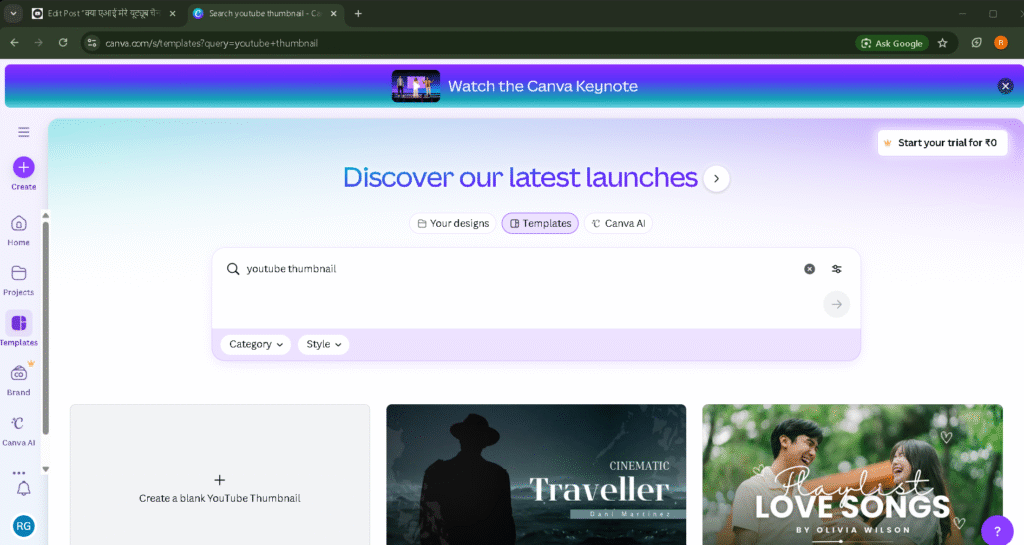Show more apps via three-dot icon
The height and width of the screenshot is (545, 1024).
pyautogui.click(x=19, y=473)
